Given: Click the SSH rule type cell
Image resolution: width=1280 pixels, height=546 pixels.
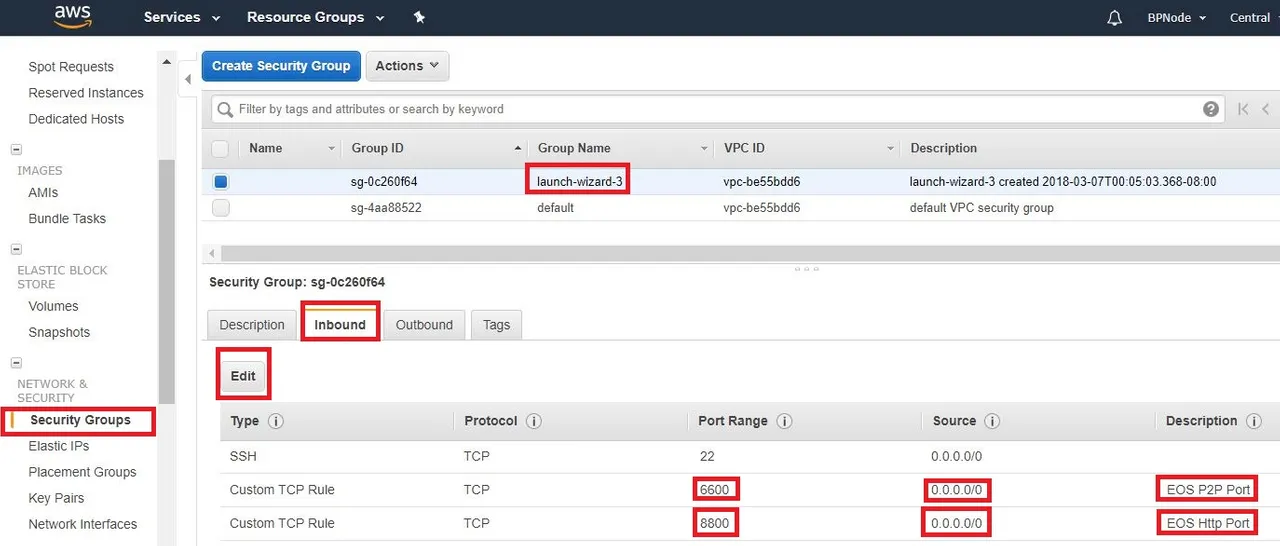Looking at the screenshot, I should click(x=244, y=456).
